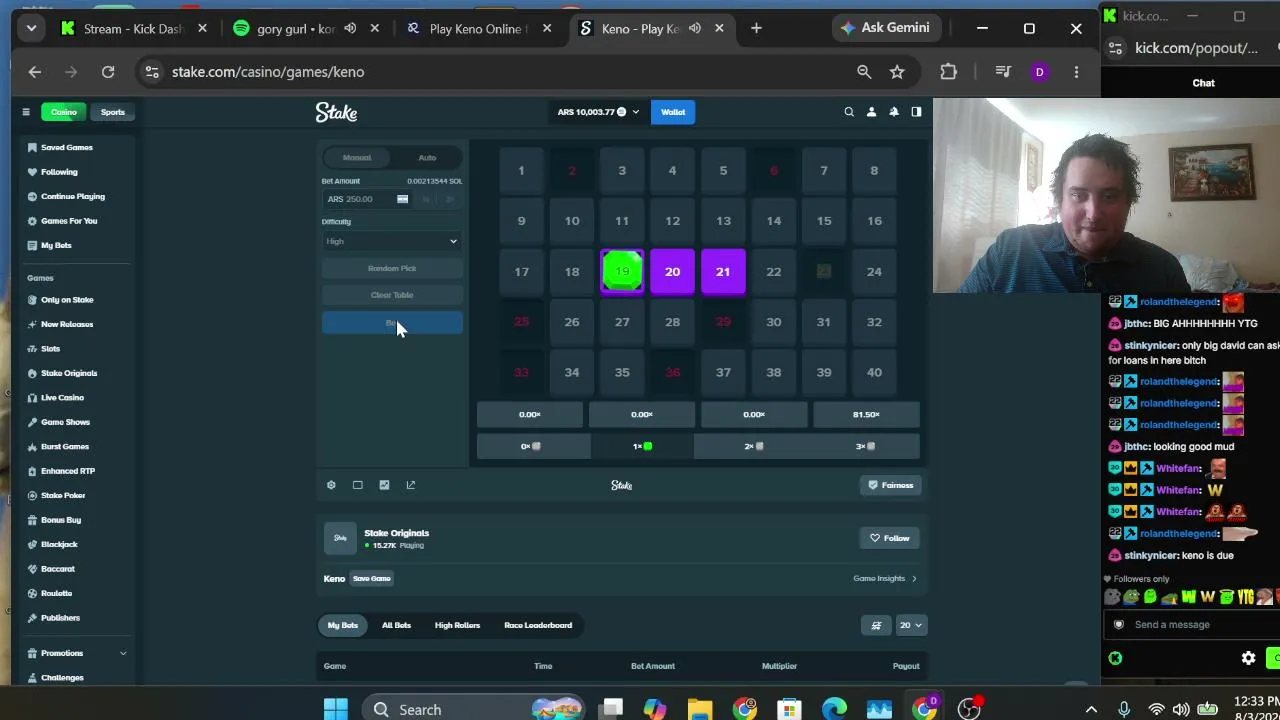Click the 81.50× multiplier box
This screenshot has width=1280, height=720.
[866, 414]
